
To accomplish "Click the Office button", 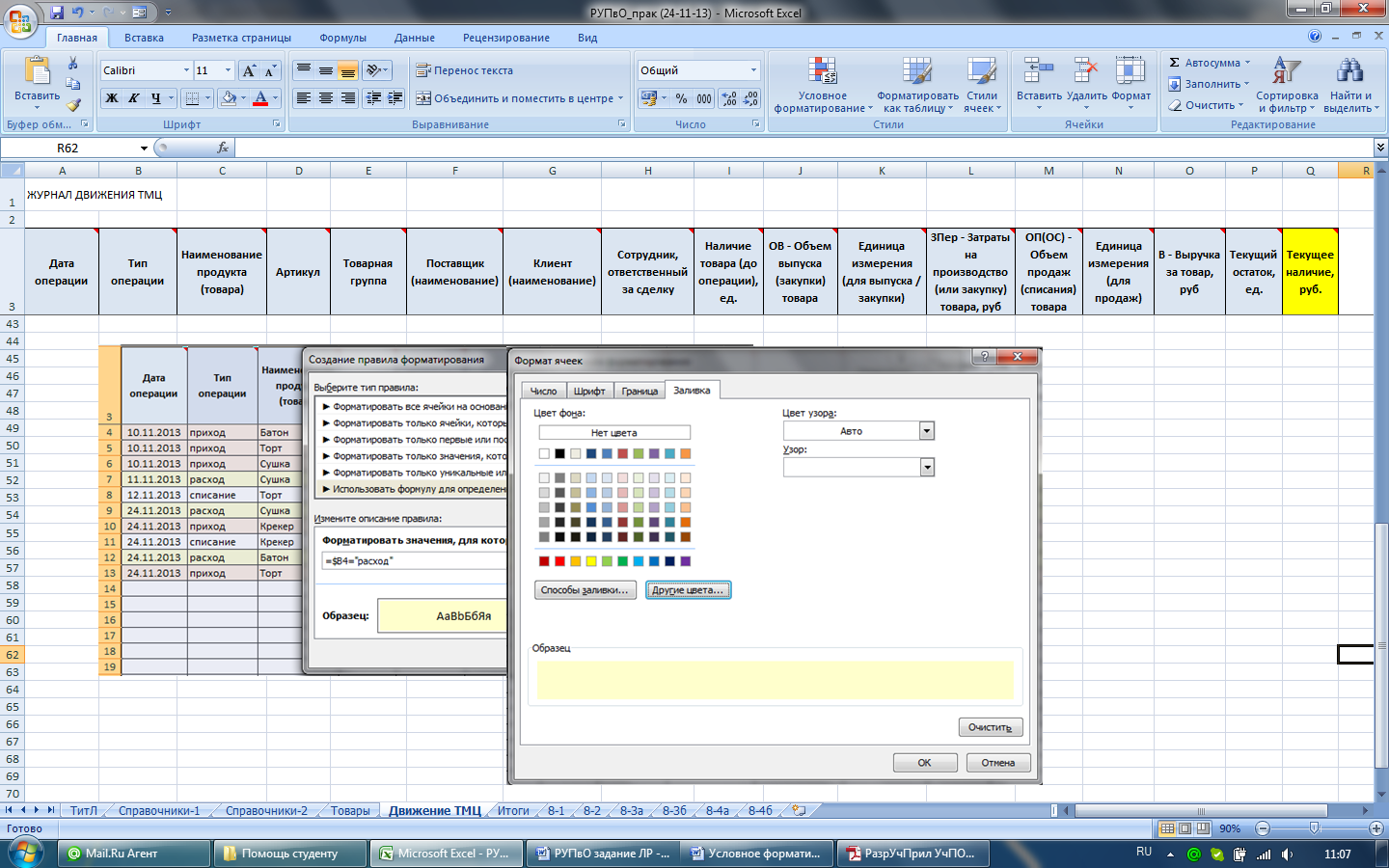I will coord(19,19).
